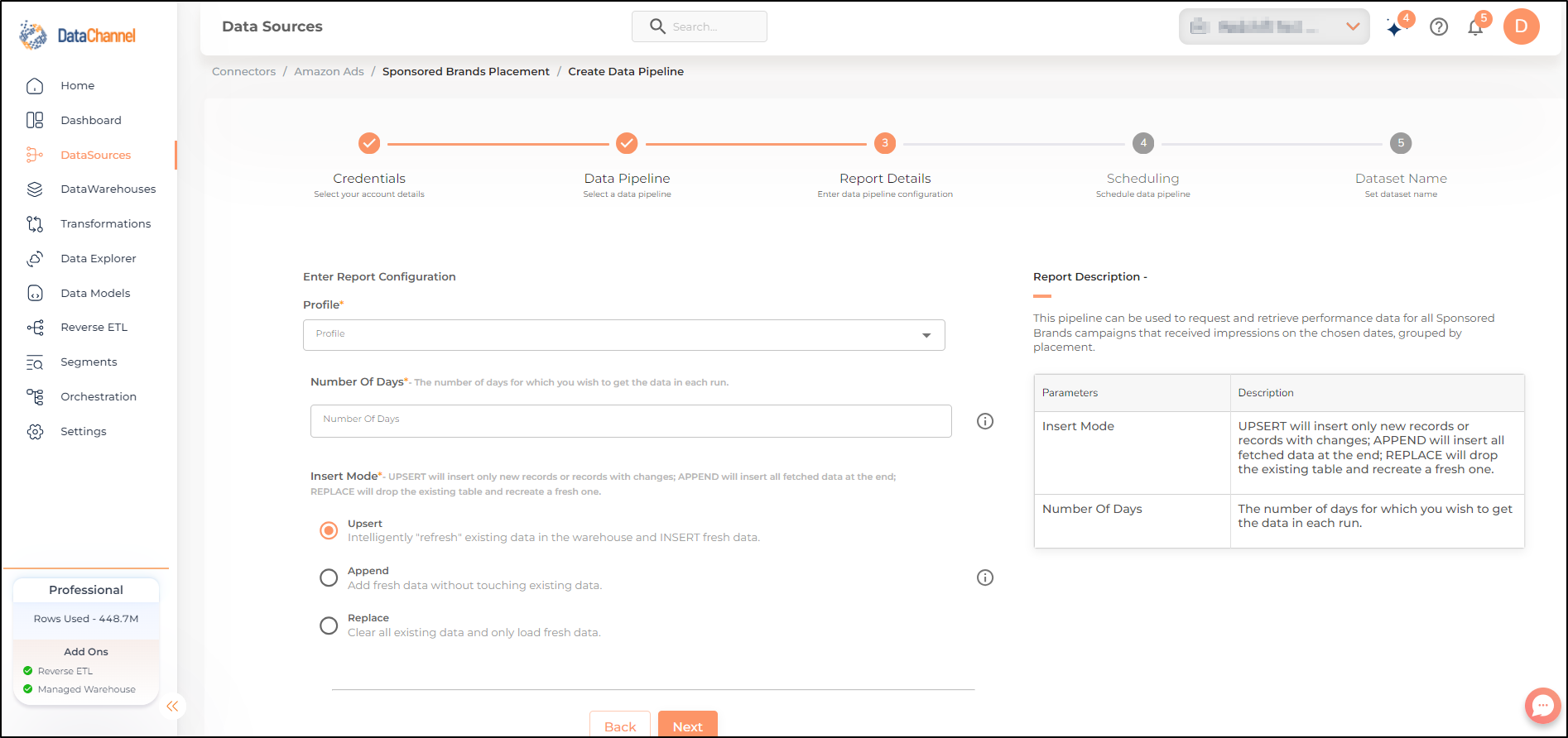The height and width of the screenshot is (738, 1568).
Task: Click step 4 Scheduling circle
Action: click(x=1143, y=143)
